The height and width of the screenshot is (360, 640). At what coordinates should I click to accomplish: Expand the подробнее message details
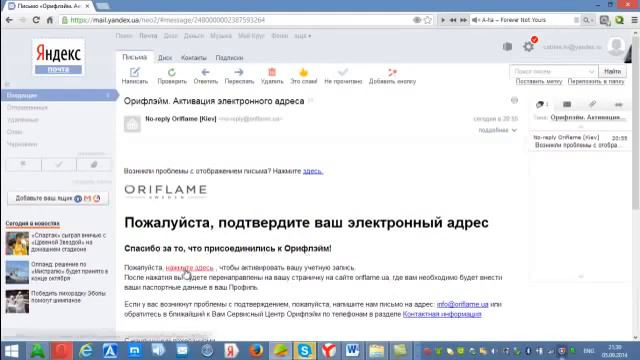(x=498, y=130)
